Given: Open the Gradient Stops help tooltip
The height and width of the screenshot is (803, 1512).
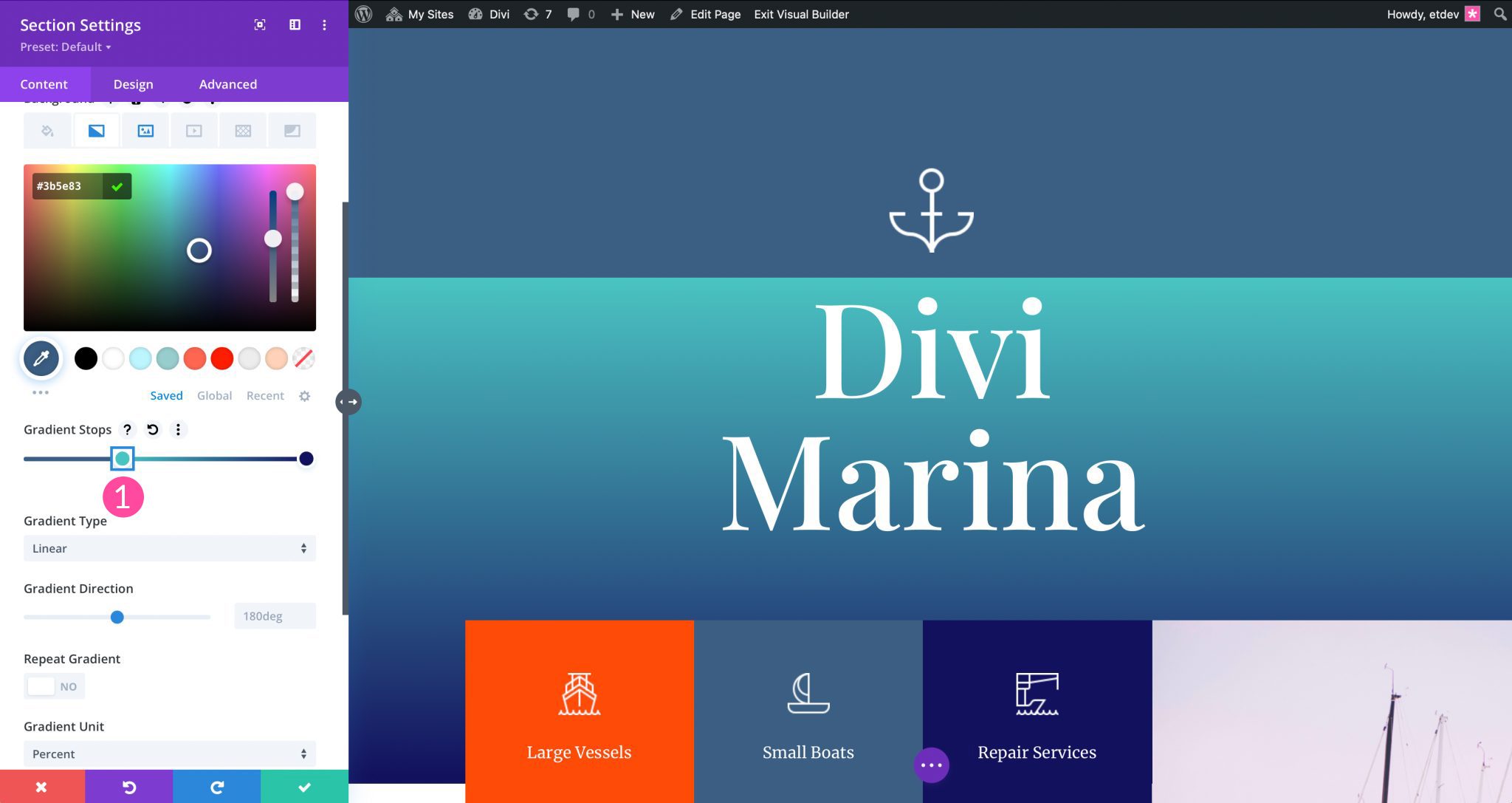Looking at the screenshot, I should pyautogui.click(x=128, y=429).
